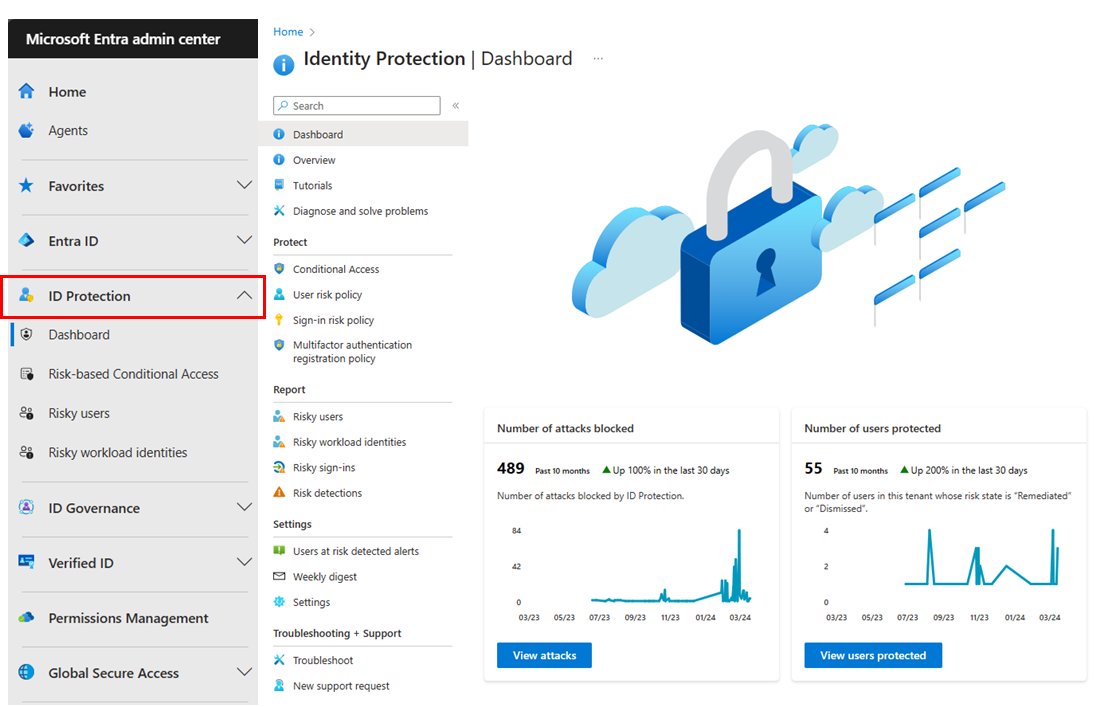This screenshot has width=1103, height=707.
Task: Click the Global Secure Access globe icon
Action: pyautogui.click(x=26, y=672)
